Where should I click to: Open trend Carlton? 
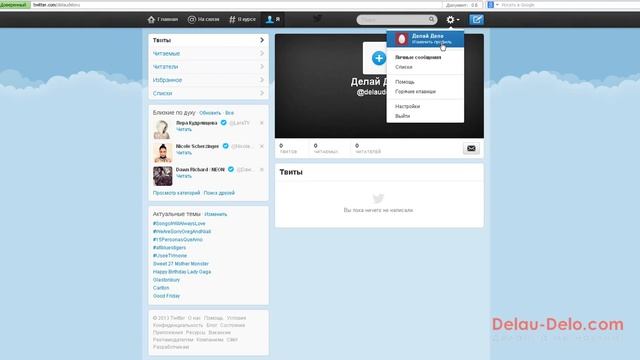[x=161, y=288]
